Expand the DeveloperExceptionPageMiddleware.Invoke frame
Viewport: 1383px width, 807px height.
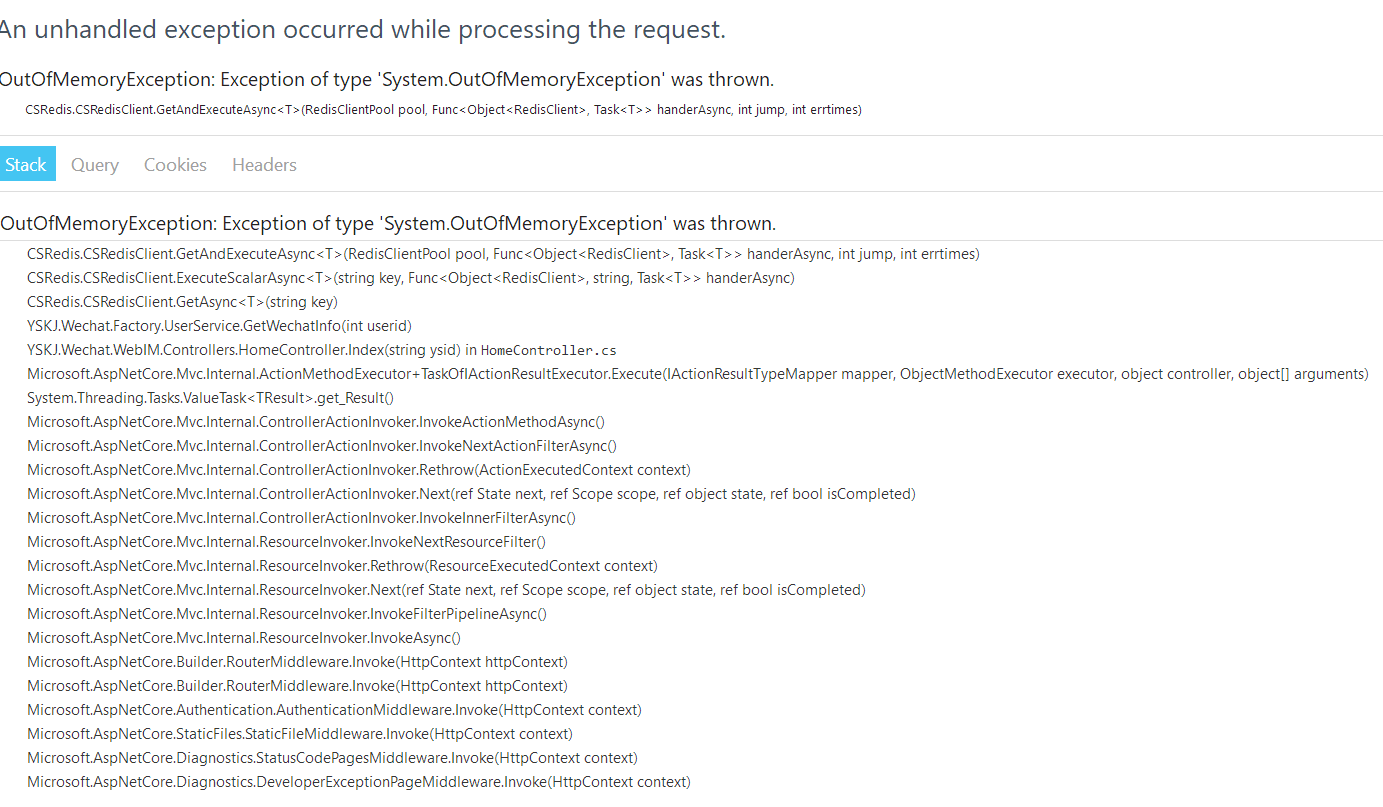point(358,781)
